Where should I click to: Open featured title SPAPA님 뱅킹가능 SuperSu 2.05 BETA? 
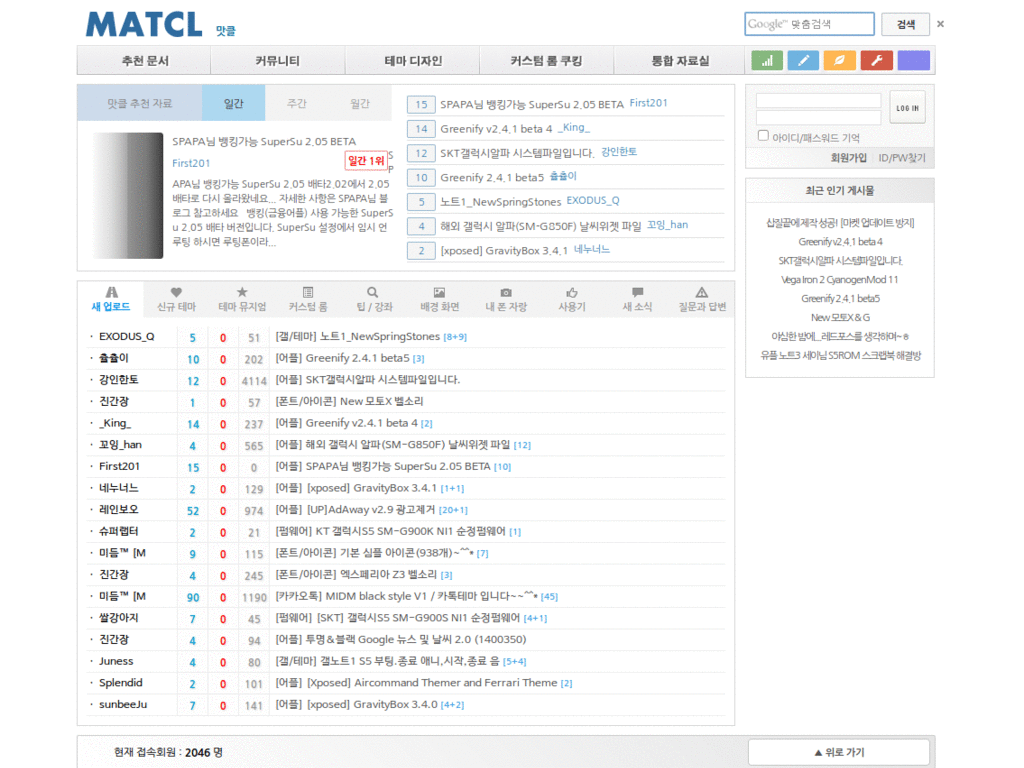264,142
